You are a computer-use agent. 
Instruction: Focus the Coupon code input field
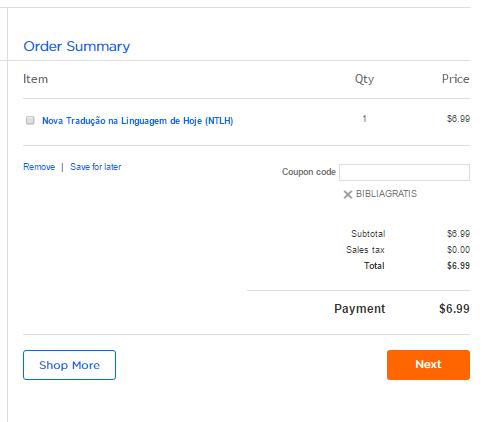[404, 172]
